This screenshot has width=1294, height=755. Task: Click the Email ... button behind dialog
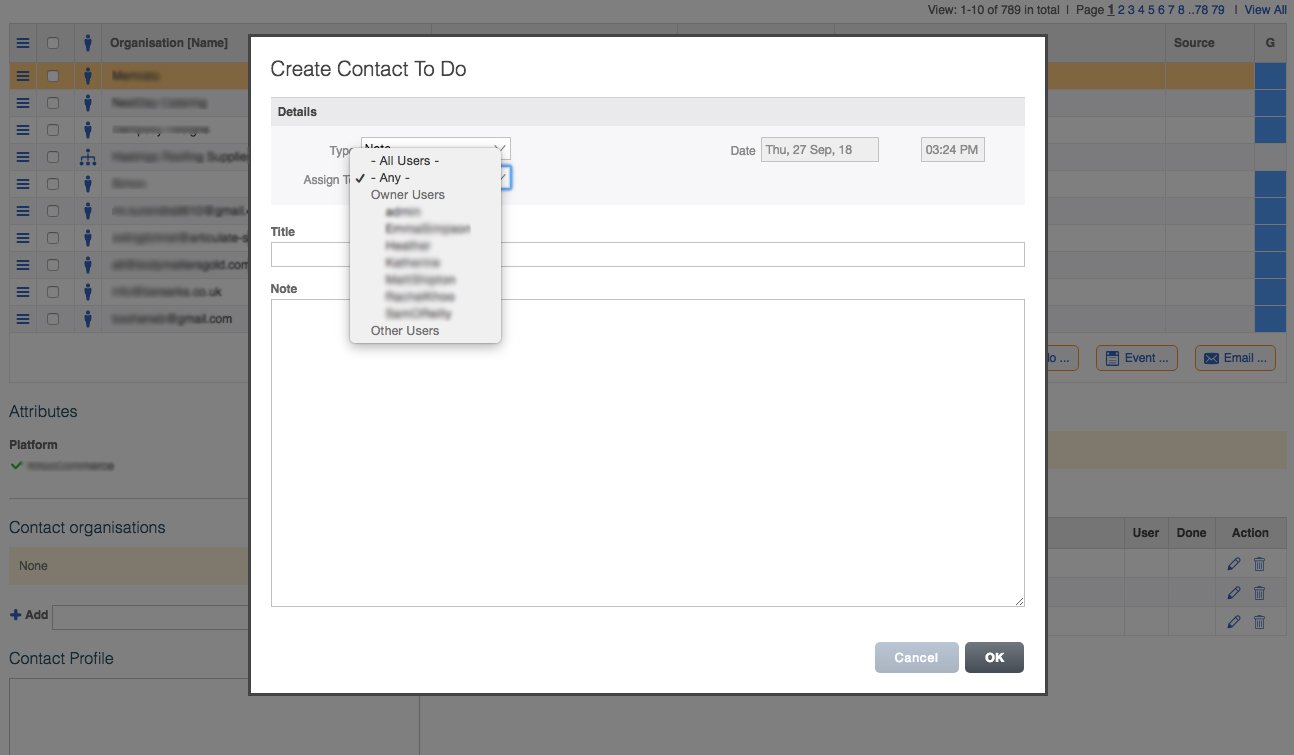pyautogui.click(x=1235, y=358)
